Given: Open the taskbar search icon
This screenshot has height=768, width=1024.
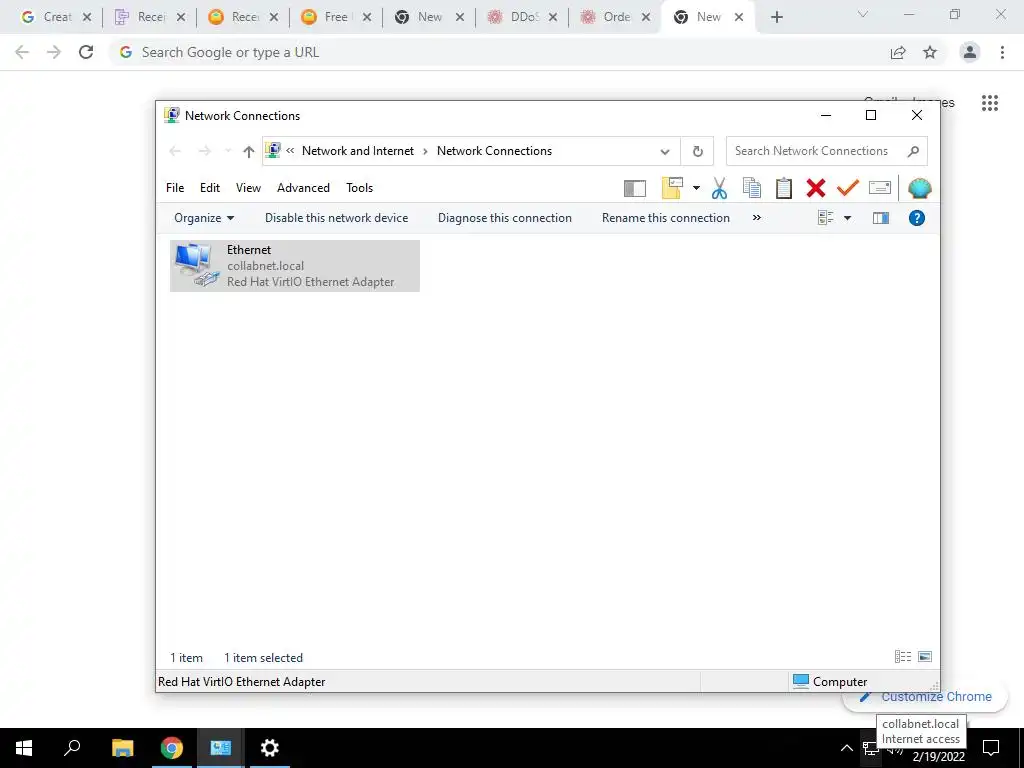Looking at the screenshot, I should 72,748.
